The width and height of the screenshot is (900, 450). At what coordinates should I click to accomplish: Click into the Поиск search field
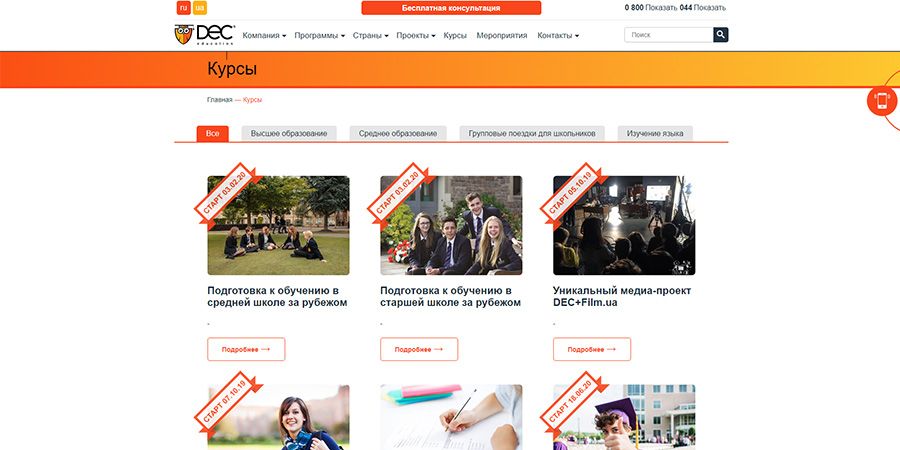669,35
